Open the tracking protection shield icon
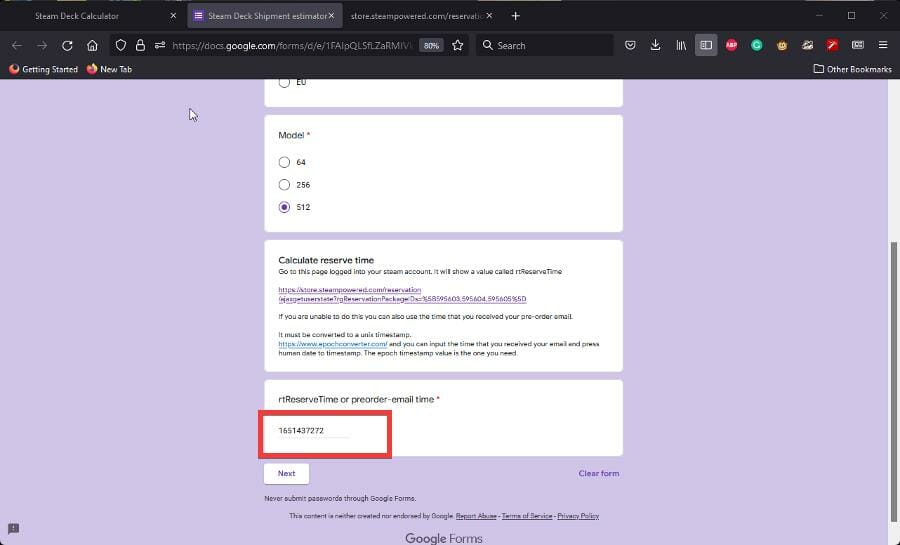Screen dimensions: 900x545 pos(121,45)
